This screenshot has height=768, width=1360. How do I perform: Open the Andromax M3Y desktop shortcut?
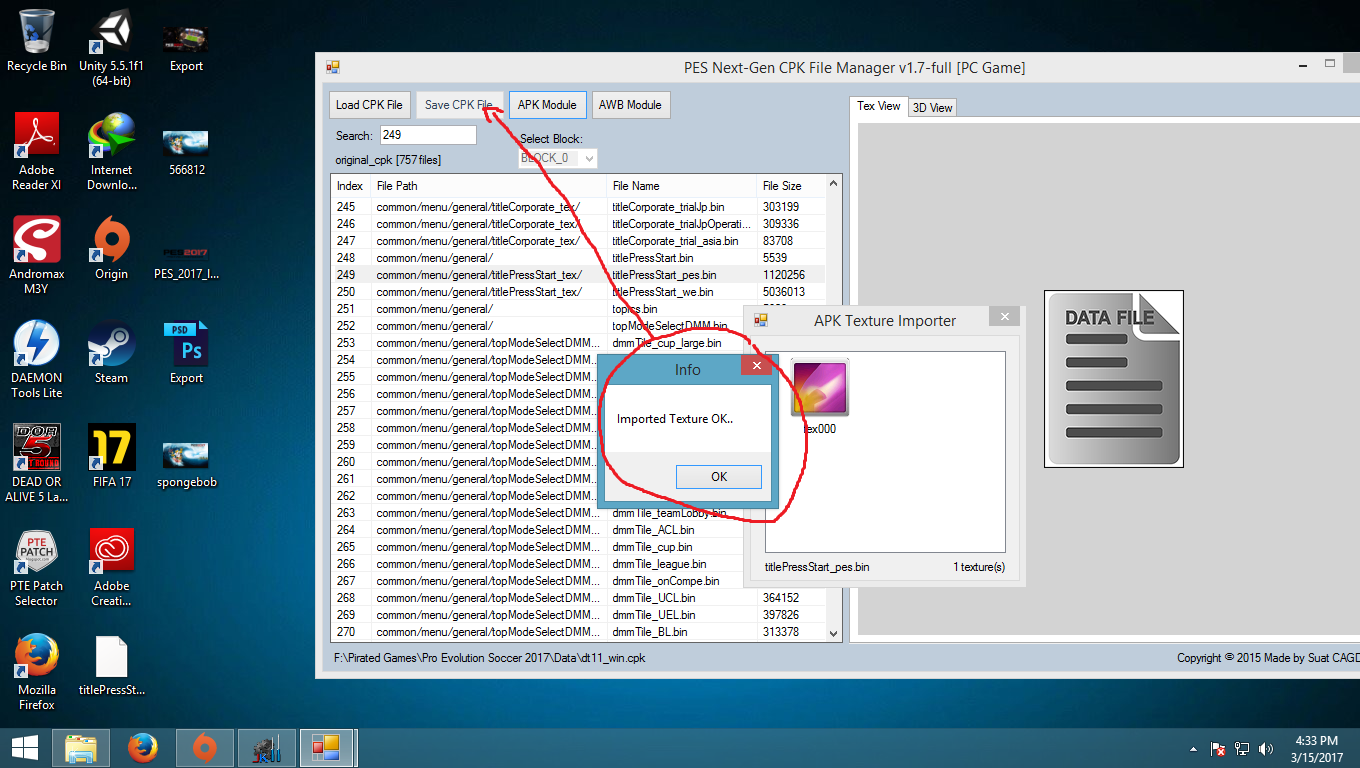pyautogui.click(x=36, y=255)
